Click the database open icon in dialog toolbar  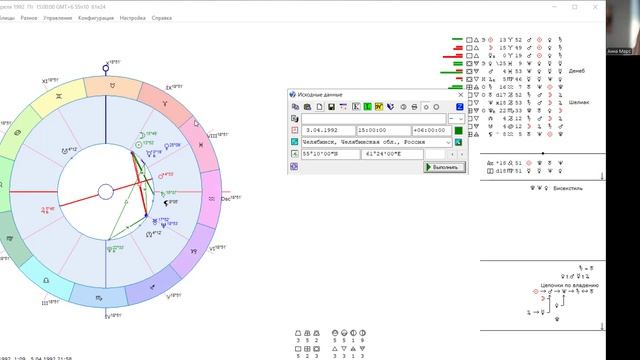pyautogui.click(x=307, y=107)
